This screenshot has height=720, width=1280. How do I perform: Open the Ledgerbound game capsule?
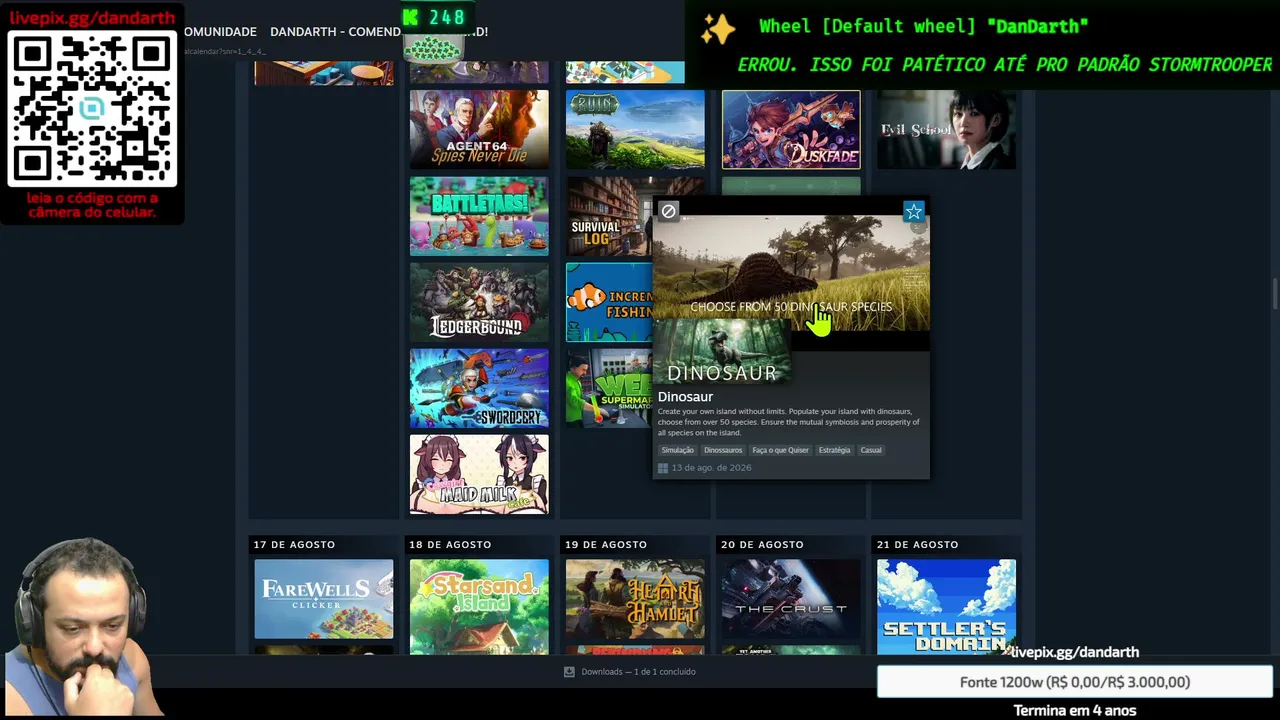[479, 302]
